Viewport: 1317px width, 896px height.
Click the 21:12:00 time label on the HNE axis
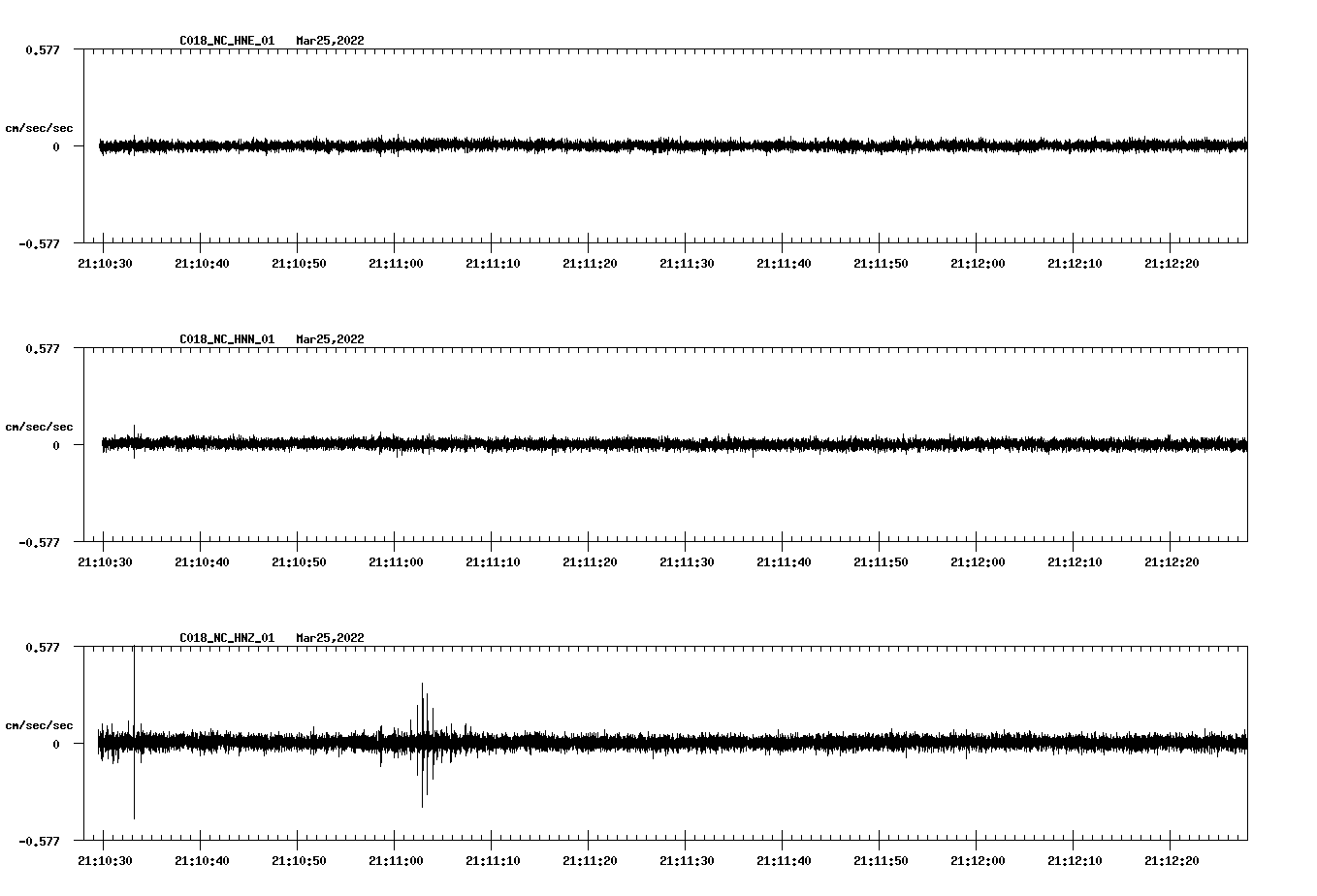[978, 264]
